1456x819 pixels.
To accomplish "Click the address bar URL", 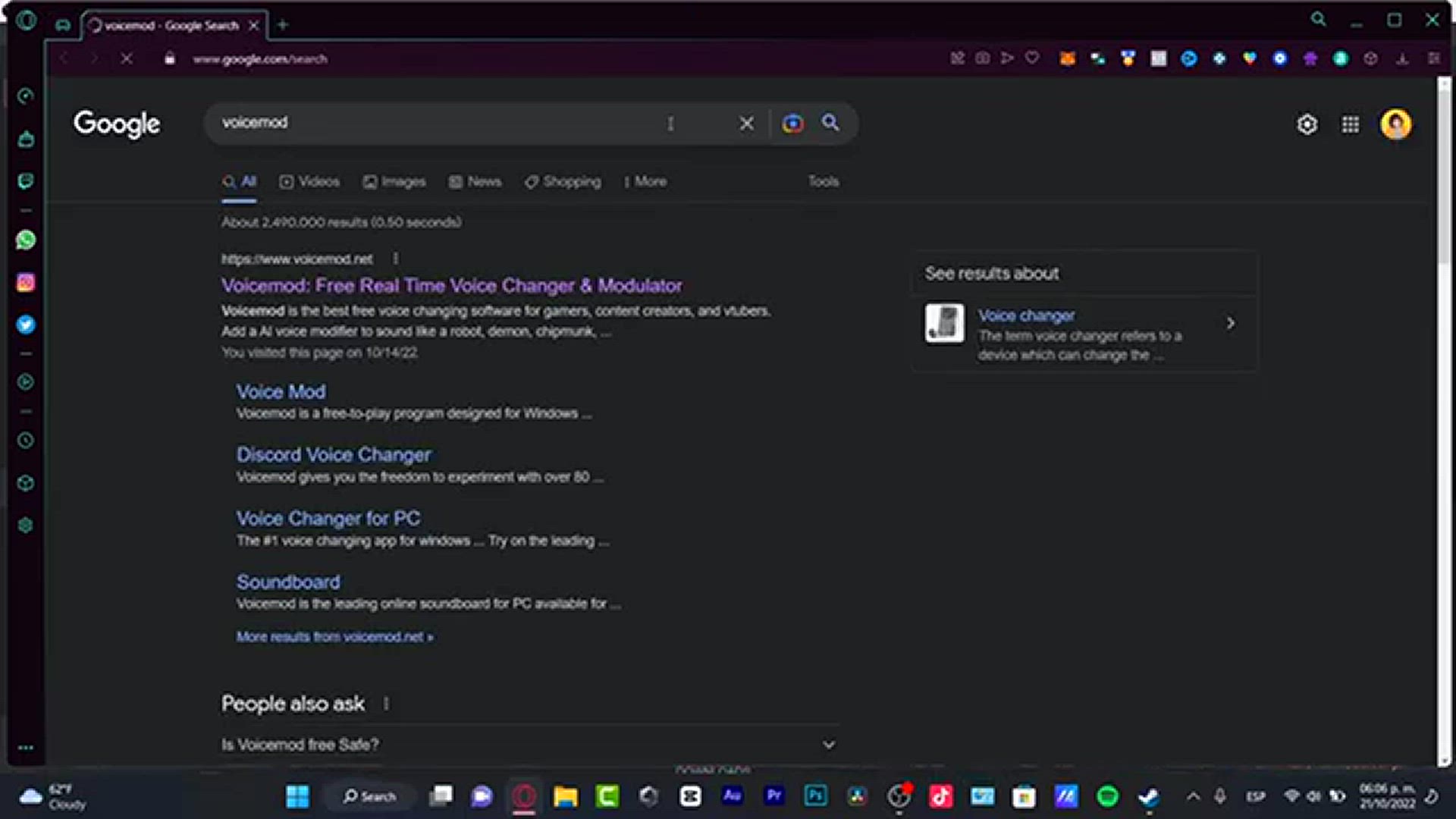I will tap(260, 58).
